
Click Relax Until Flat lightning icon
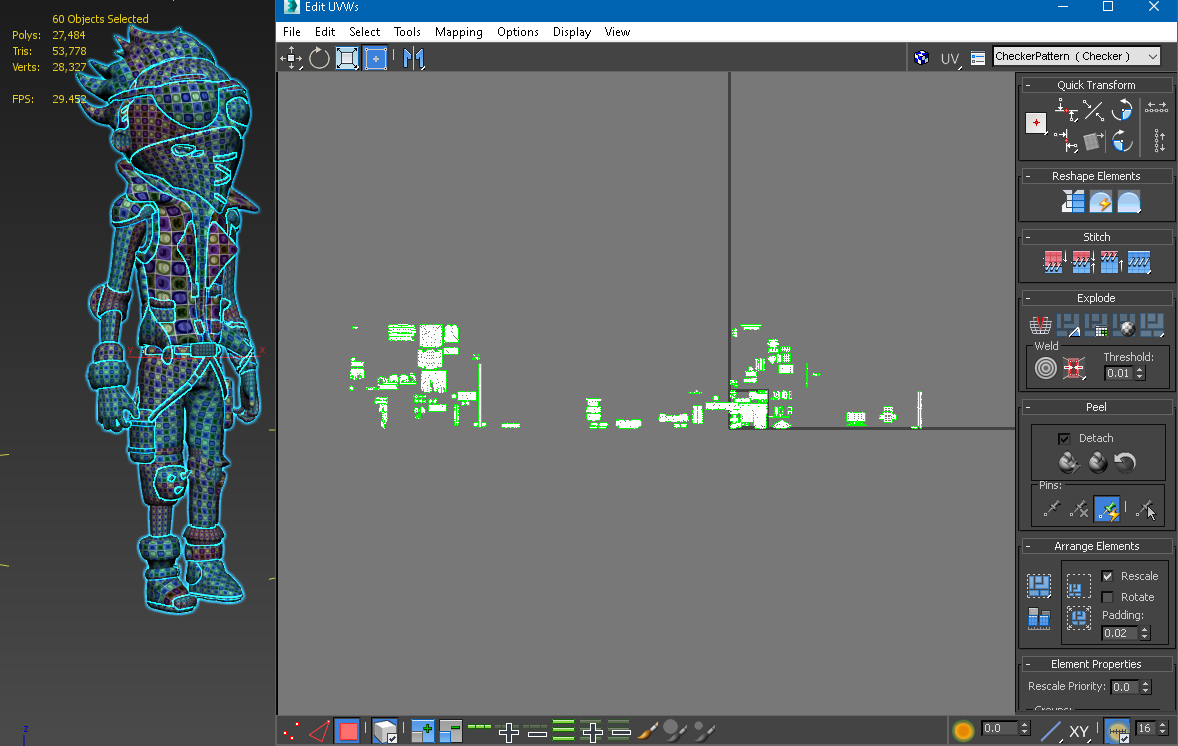point(1101,201)
